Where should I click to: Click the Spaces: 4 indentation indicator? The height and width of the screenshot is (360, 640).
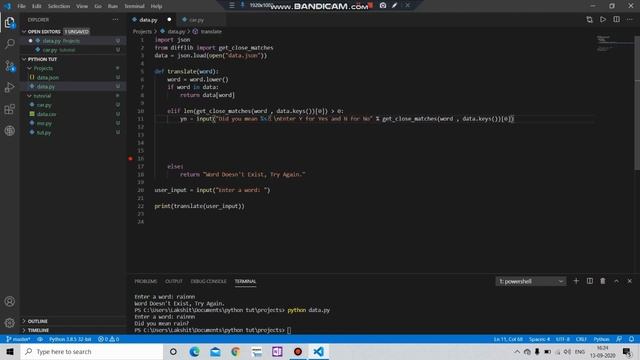click(x=539, y=339)
